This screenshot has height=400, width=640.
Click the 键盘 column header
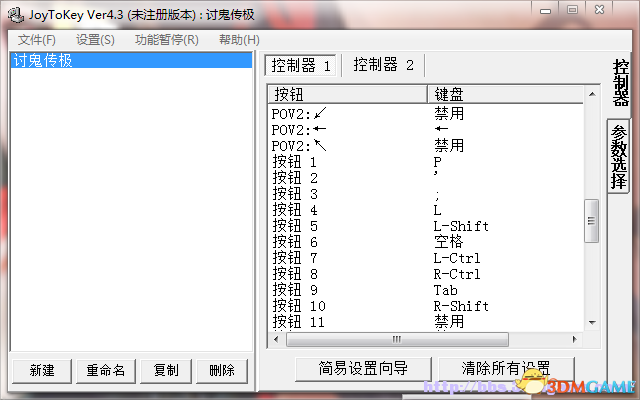coord(505,94)
